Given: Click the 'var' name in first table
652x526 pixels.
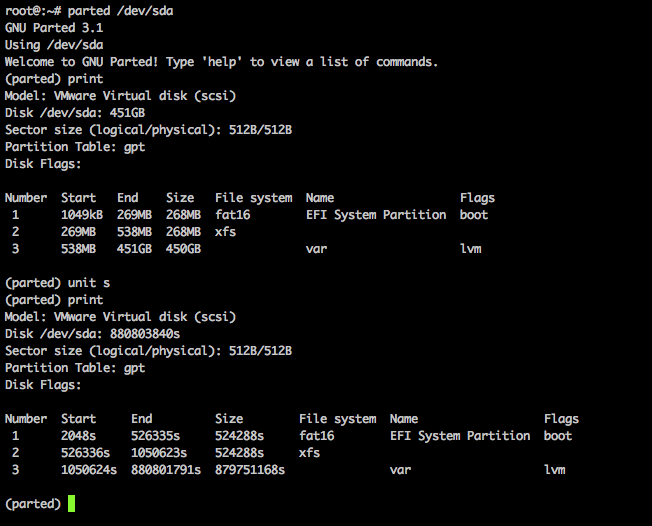Looking at the screenshot, I should click(x=316, y=249).
